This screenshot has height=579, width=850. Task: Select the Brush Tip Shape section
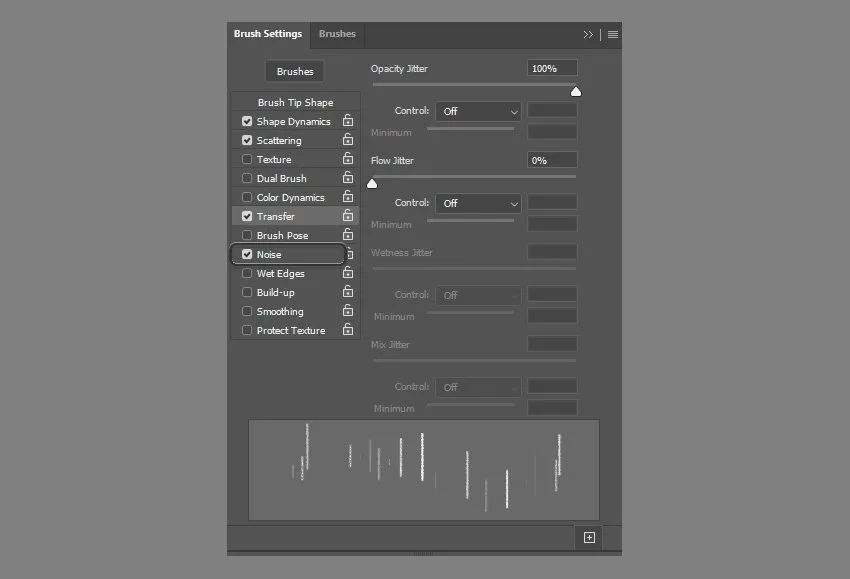point(295,102)
